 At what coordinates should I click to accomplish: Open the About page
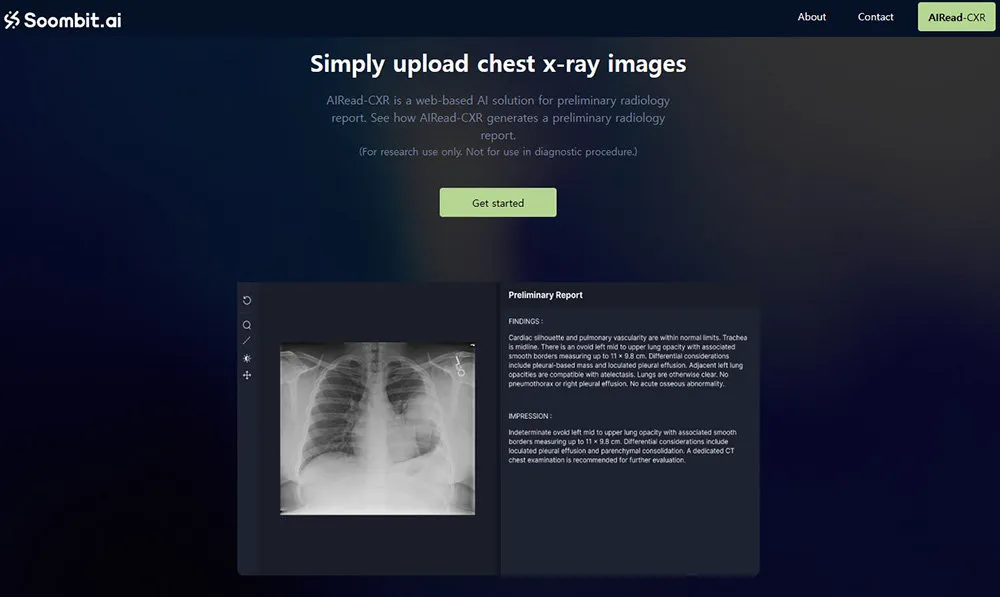(811, 17)
